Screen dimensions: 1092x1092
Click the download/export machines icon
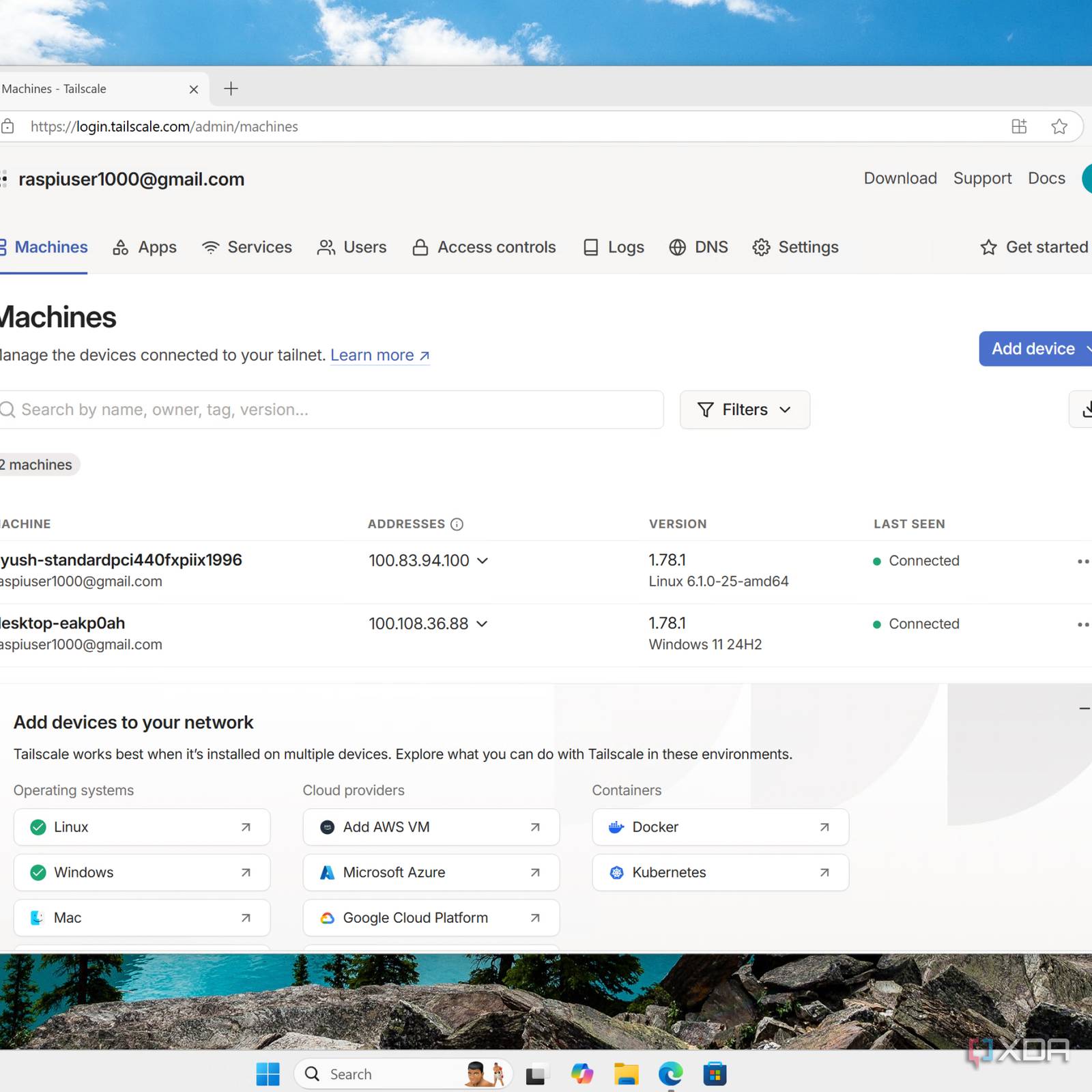pyautogui.click(x=1085, y=409)
